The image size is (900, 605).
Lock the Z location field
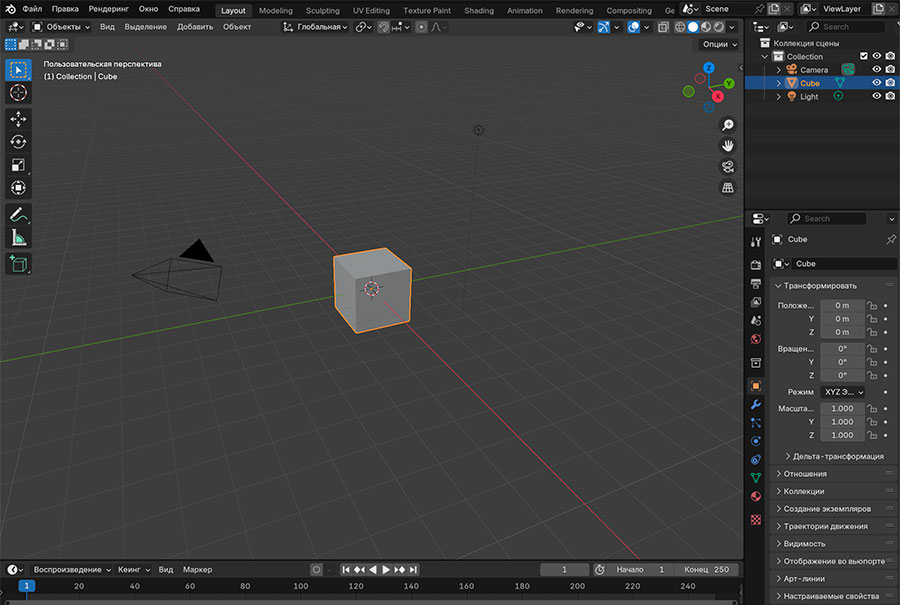[x=872, y=332]
